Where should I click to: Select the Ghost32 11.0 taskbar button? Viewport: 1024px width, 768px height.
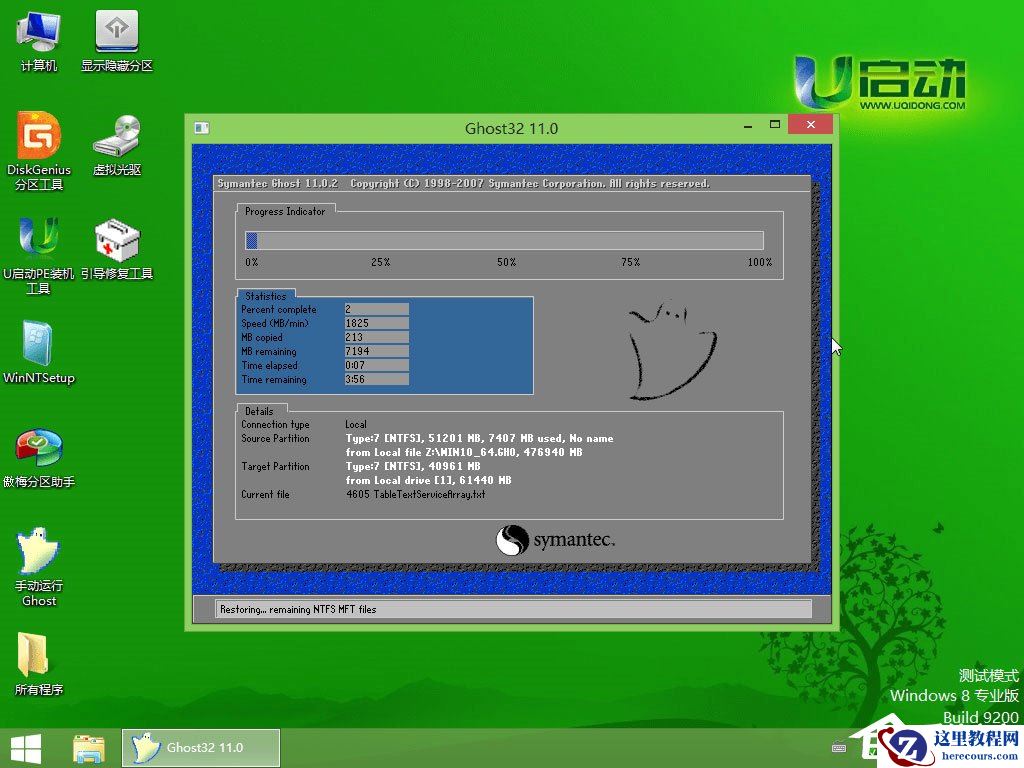point(200,747)
